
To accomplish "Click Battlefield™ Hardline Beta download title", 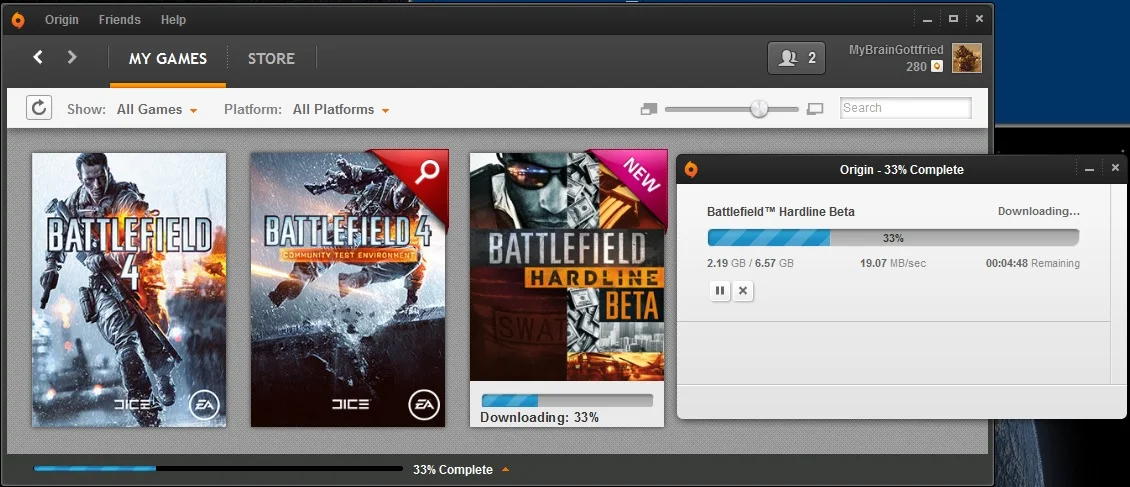I will click(780, 212).
